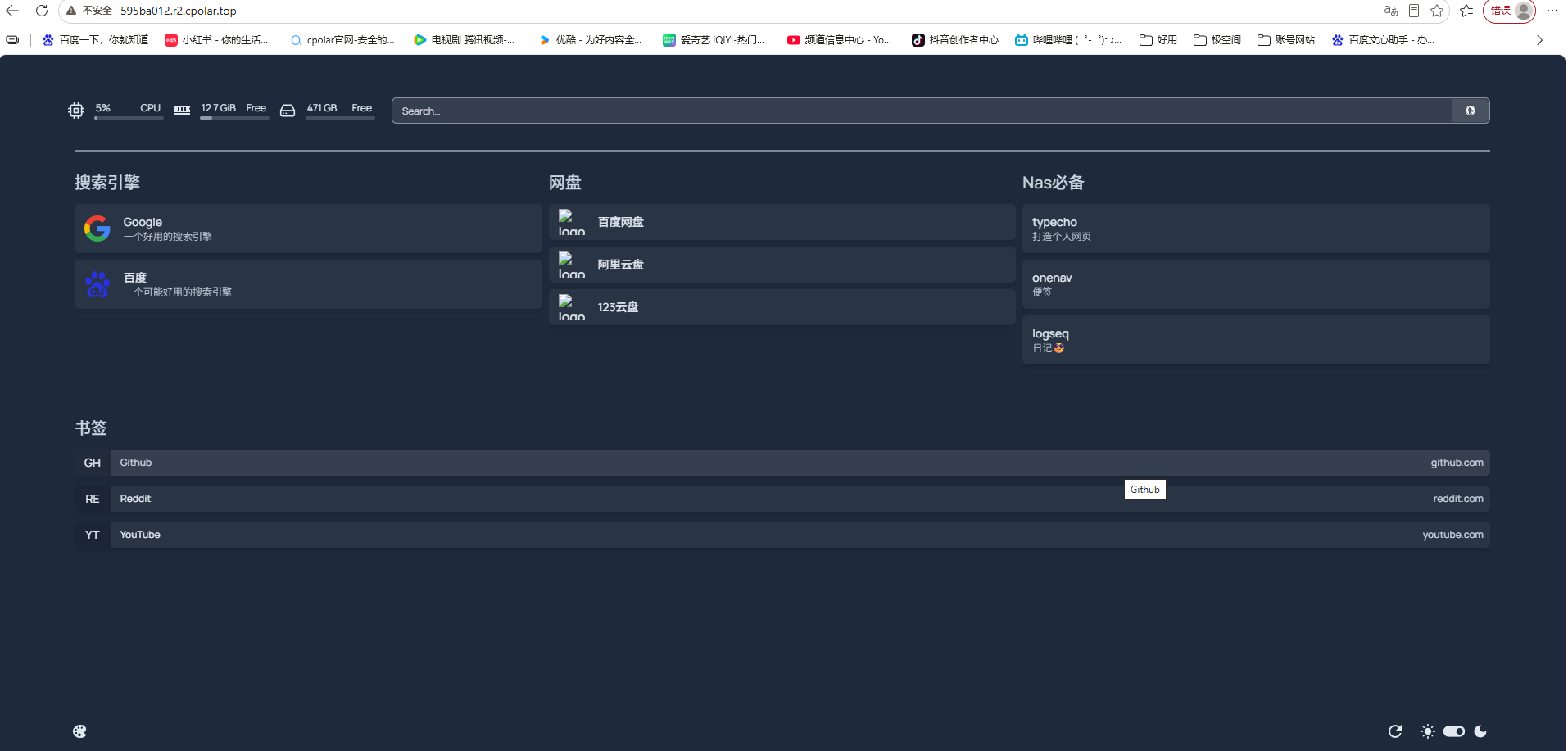The height and width of the screenshot is (751, 1568).
Task: Open the 哔哩哔哩 bookmark
Action: click(x=1068, y=40)
